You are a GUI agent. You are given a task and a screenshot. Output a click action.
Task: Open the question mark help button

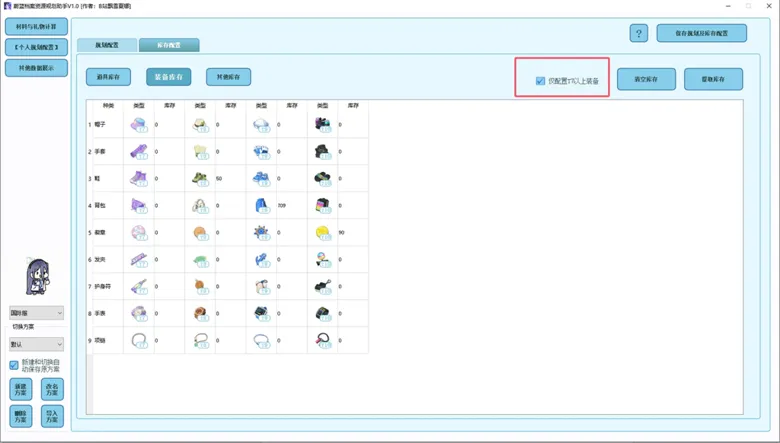[x=639, y=33]
